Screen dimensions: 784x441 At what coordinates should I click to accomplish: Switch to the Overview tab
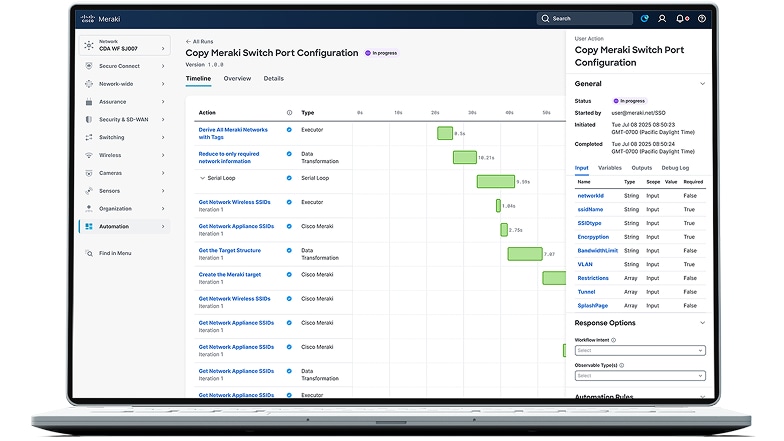(x=237, y=78)
